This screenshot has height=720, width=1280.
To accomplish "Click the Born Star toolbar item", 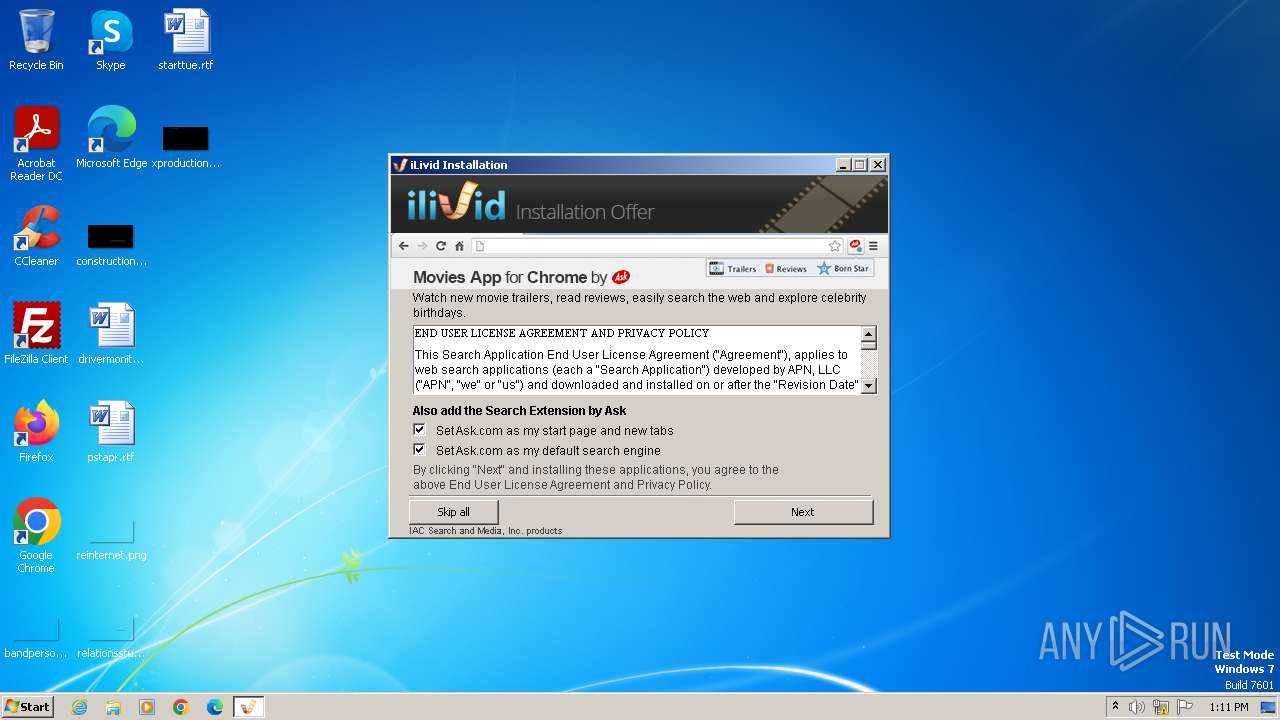I will click(843, 268).
